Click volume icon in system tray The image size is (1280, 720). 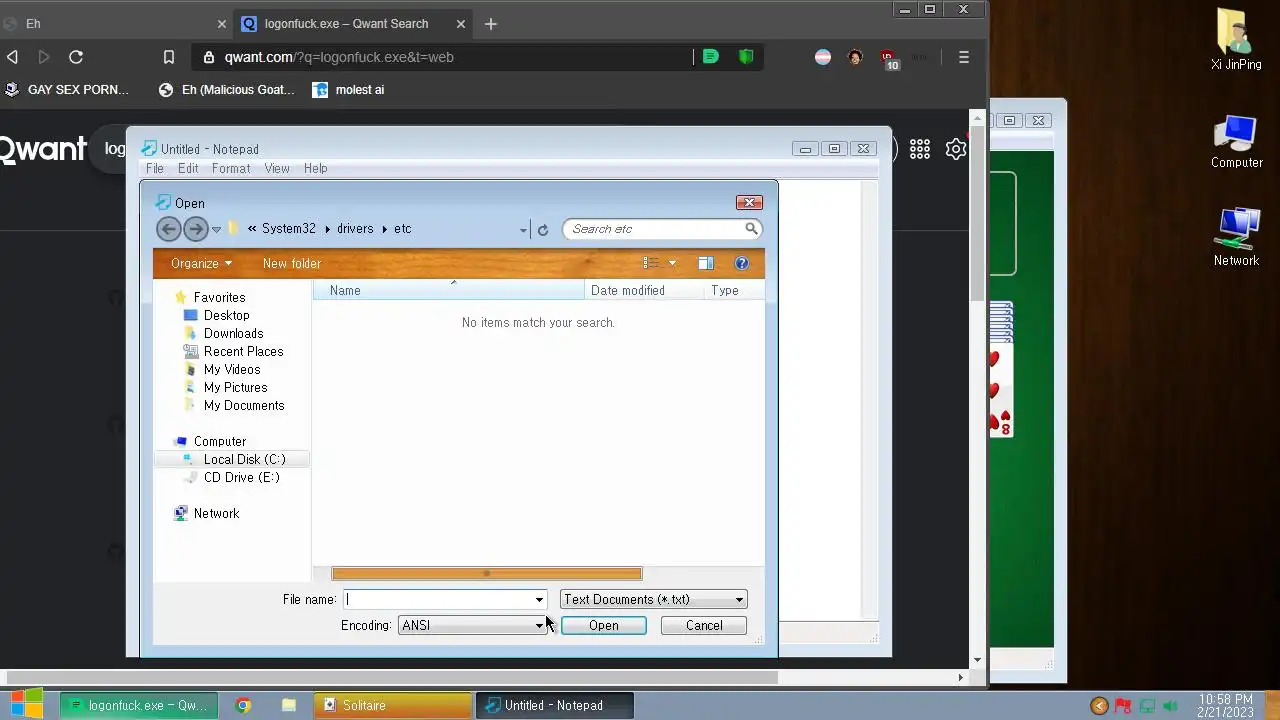[x=1172, y=706]
